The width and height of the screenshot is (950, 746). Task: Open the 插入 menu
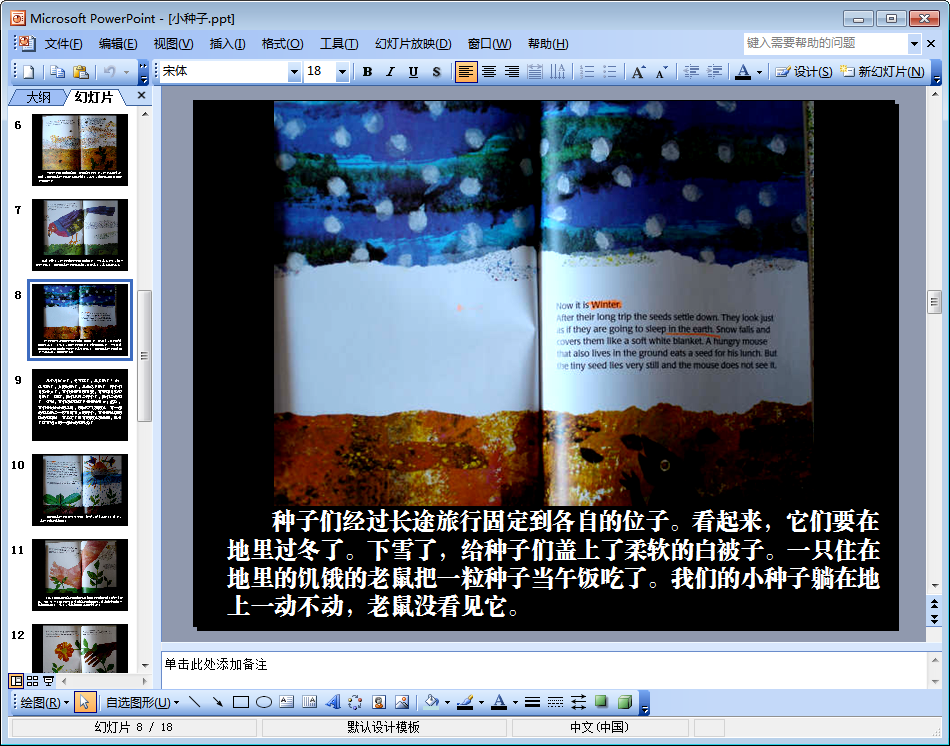pyautogui.click(x=227, y=44)
